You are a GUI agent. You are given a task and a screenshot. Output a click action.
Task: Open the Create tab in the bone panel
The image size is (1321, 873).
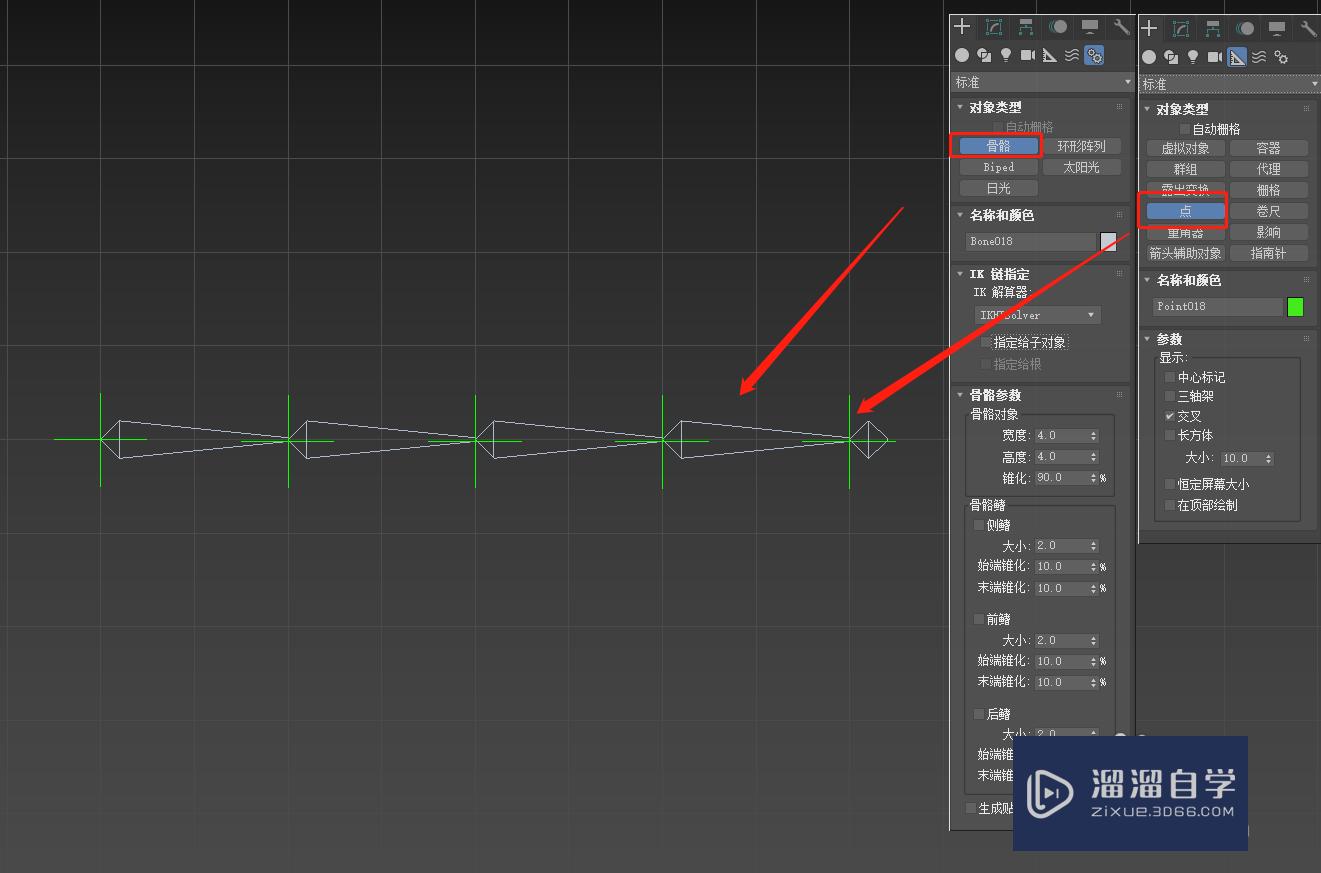click(x=962, y=27)
